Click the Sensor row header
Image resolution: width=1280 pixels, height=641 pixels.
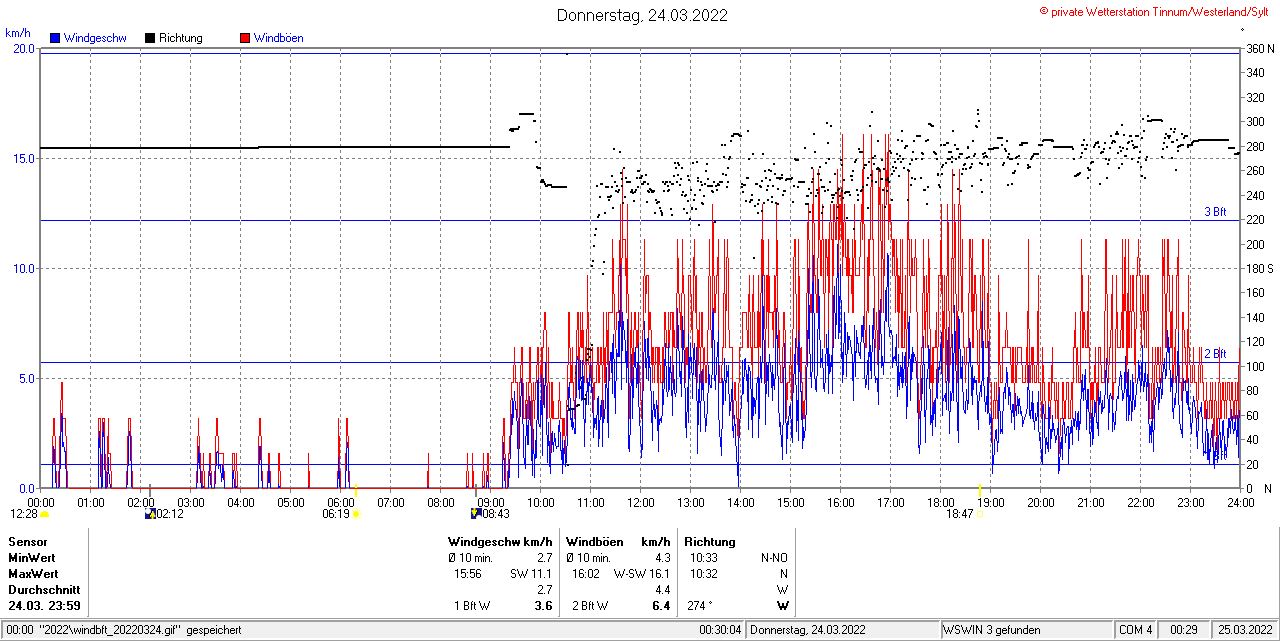pyautogui.click(x=27, y=541)
